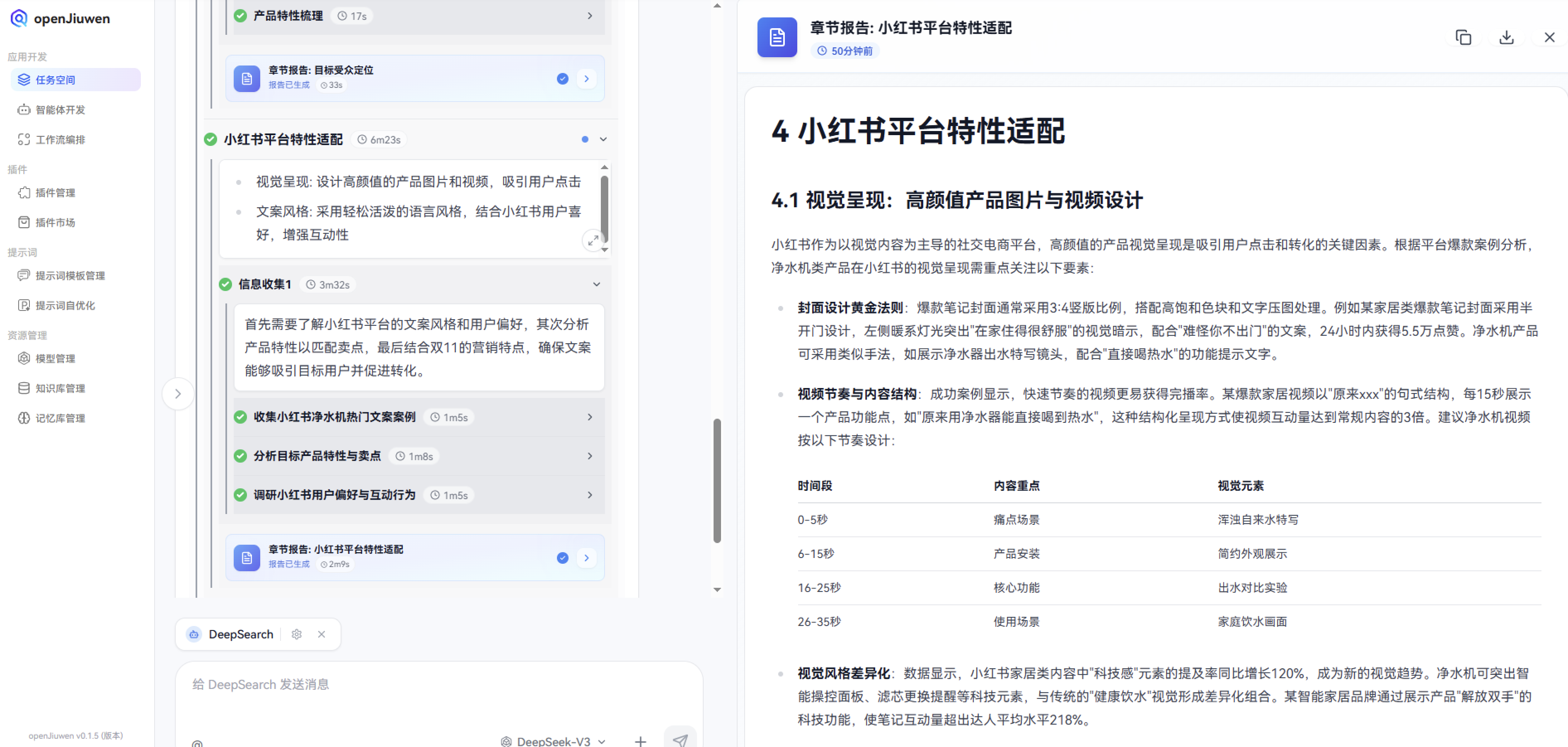Expand 收集小红书净水机热门文案案例 step
The width and height of the screenshot is (1568, 747).
click(589, 417)
